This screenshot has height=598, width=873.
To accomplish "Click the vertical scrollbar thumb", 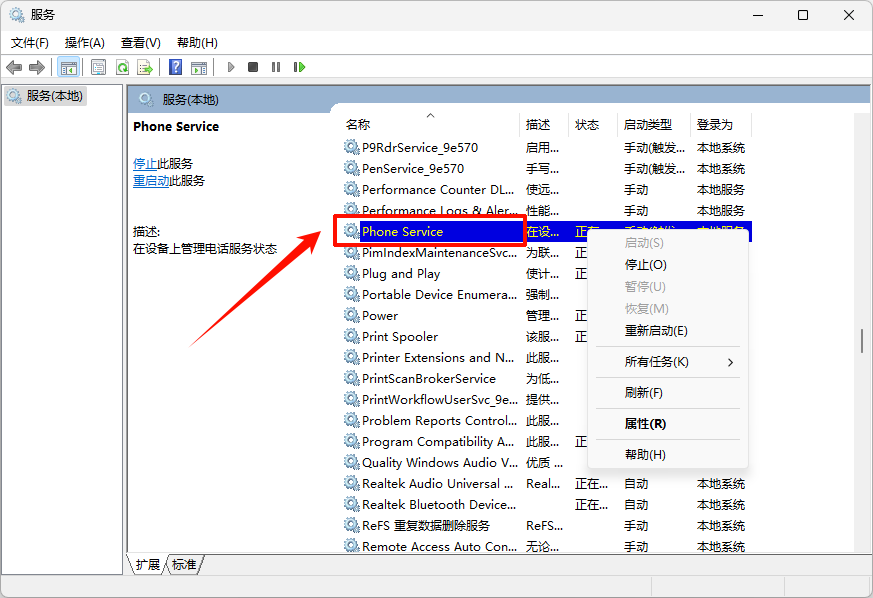I will 861,341.
